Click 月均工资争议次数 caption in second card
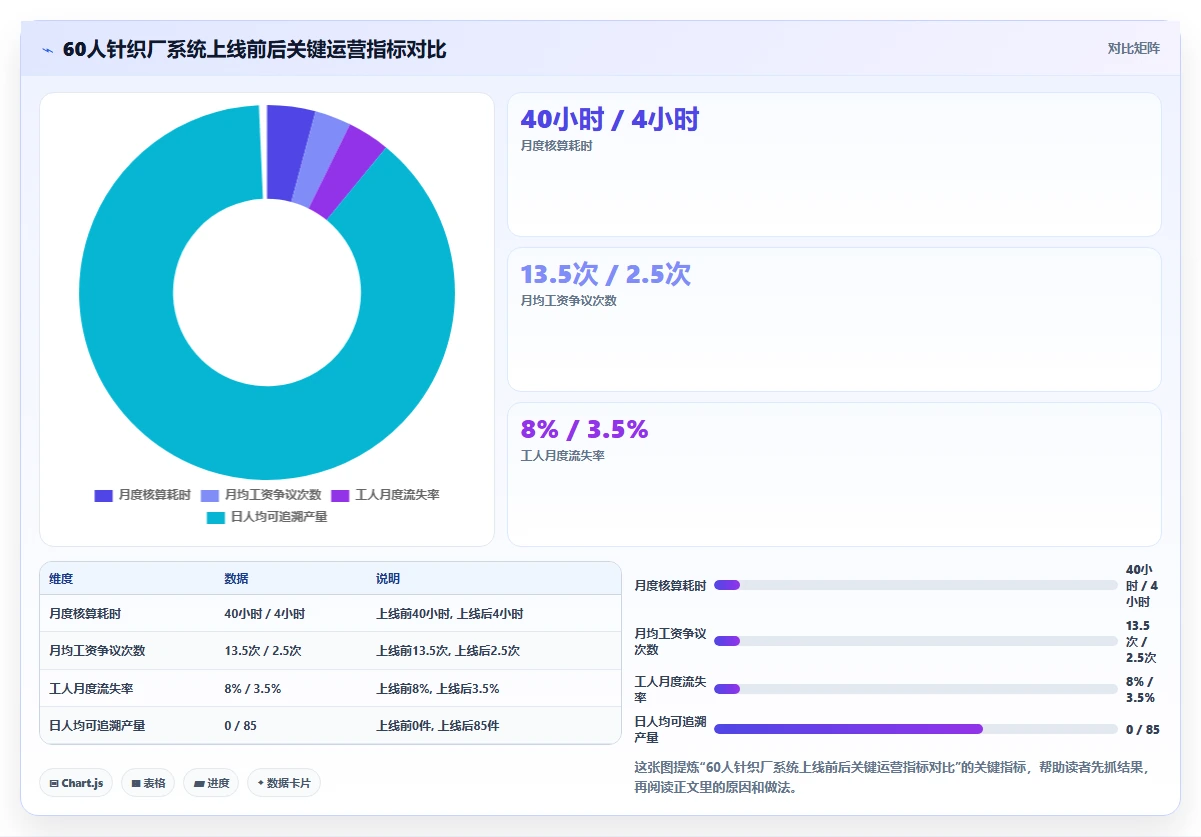Viewport: 1201px width, 837px height. (568, 301)
